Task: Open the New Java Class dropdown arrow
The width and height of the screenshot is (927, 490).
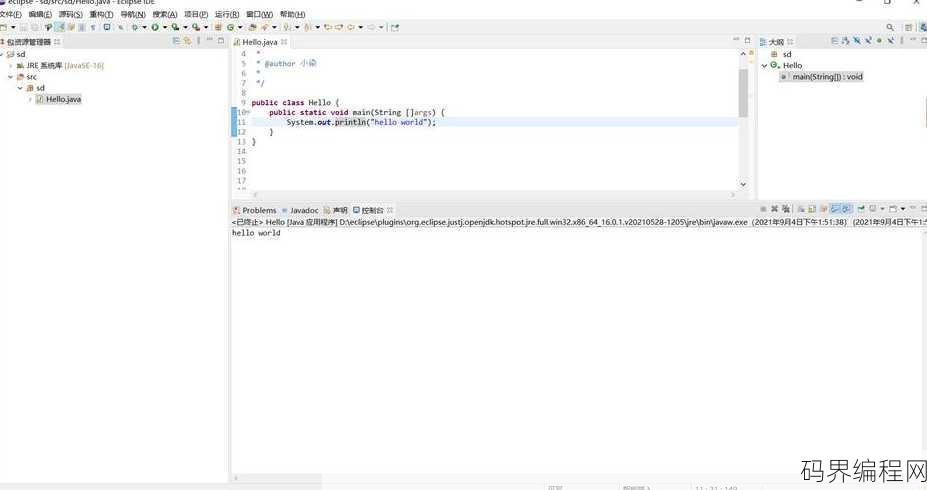Action: (240, 27)
